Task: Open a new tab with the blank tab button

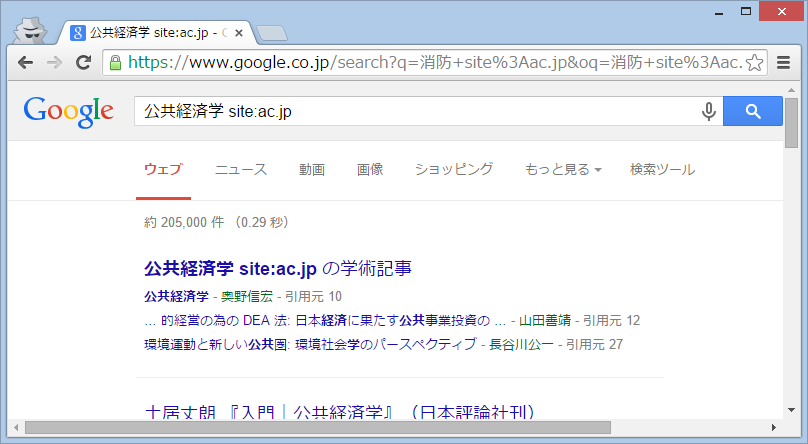Action: tap(272, 33)
